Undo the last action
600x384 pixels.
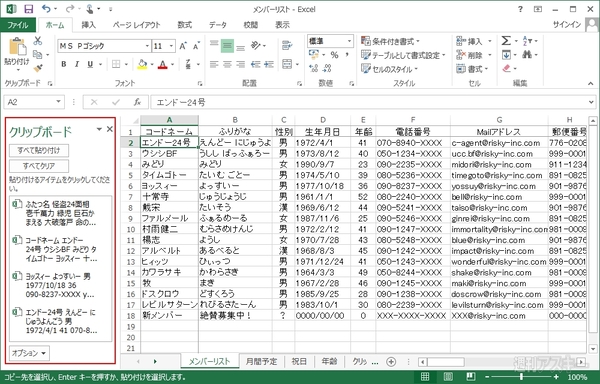click(x=46, y=9)
